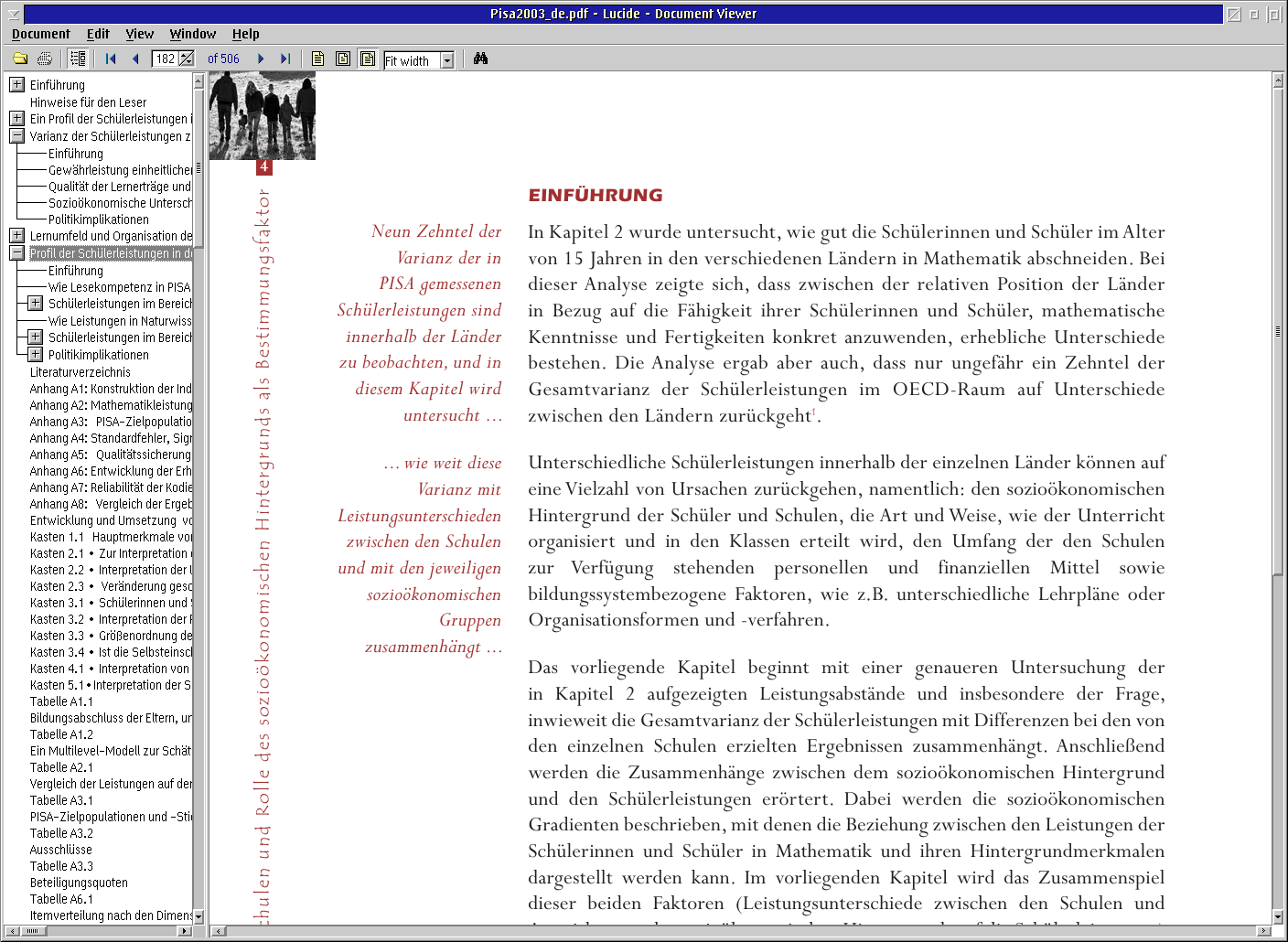Select Qualität der Lernerträge outline entry
Viewport: 1288px width, 942px height.
(120, 187)
